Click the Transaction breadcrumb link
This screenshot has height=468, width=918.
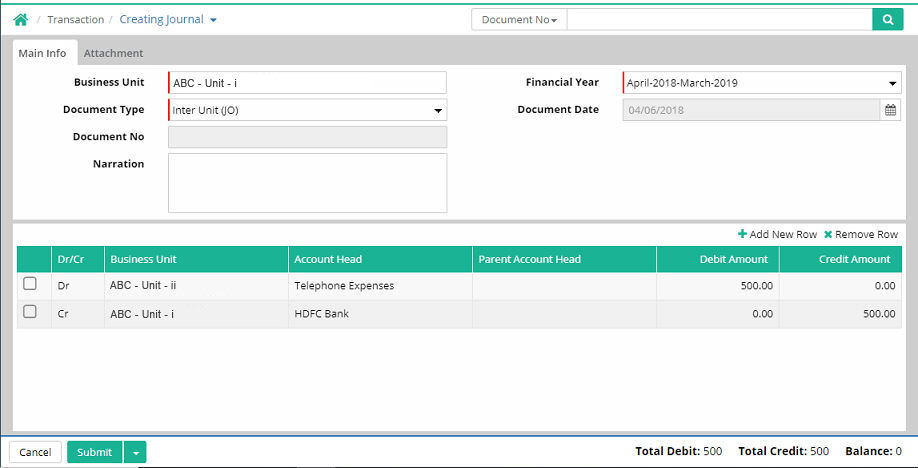(75, 19)
